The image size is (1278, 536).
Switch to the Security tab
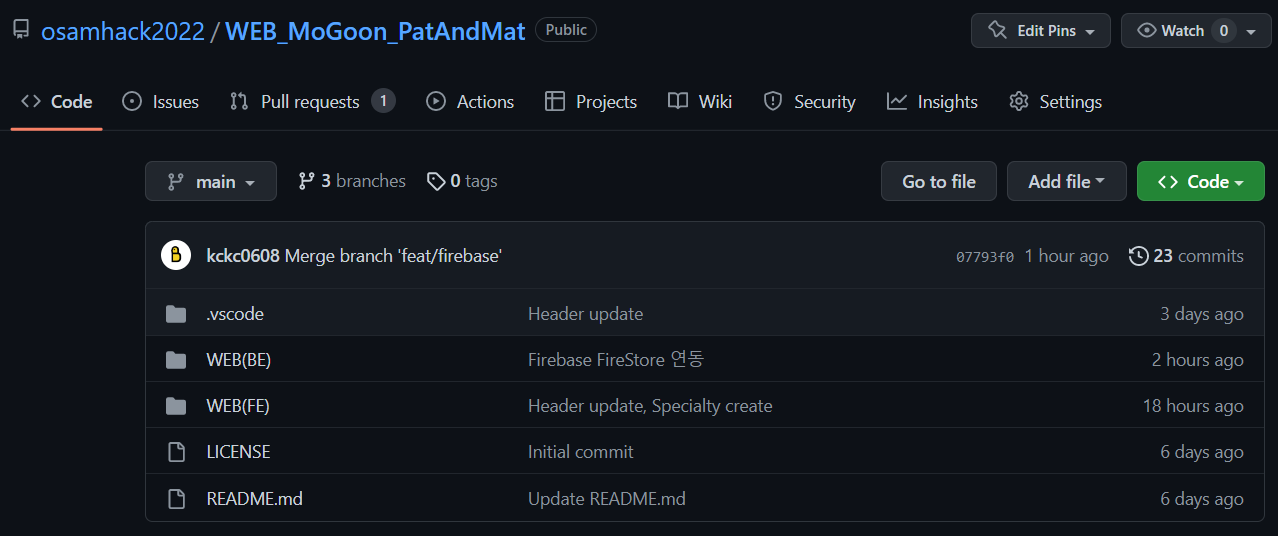(809, 102)
